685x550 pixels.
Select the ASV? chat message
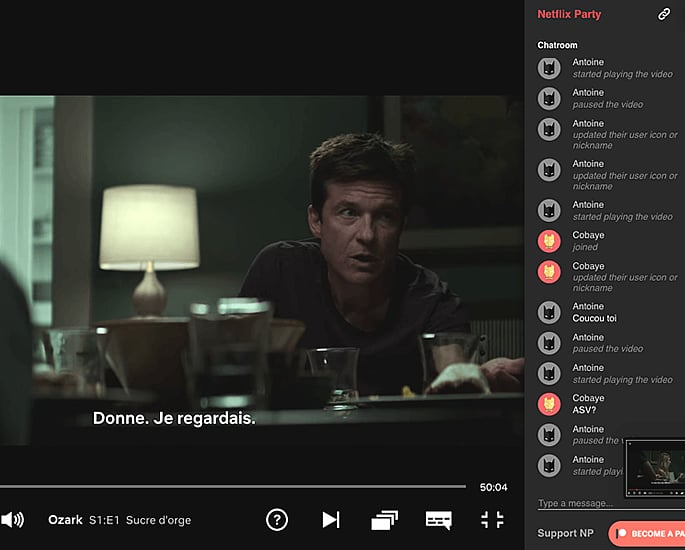click(x=584, y=410)
